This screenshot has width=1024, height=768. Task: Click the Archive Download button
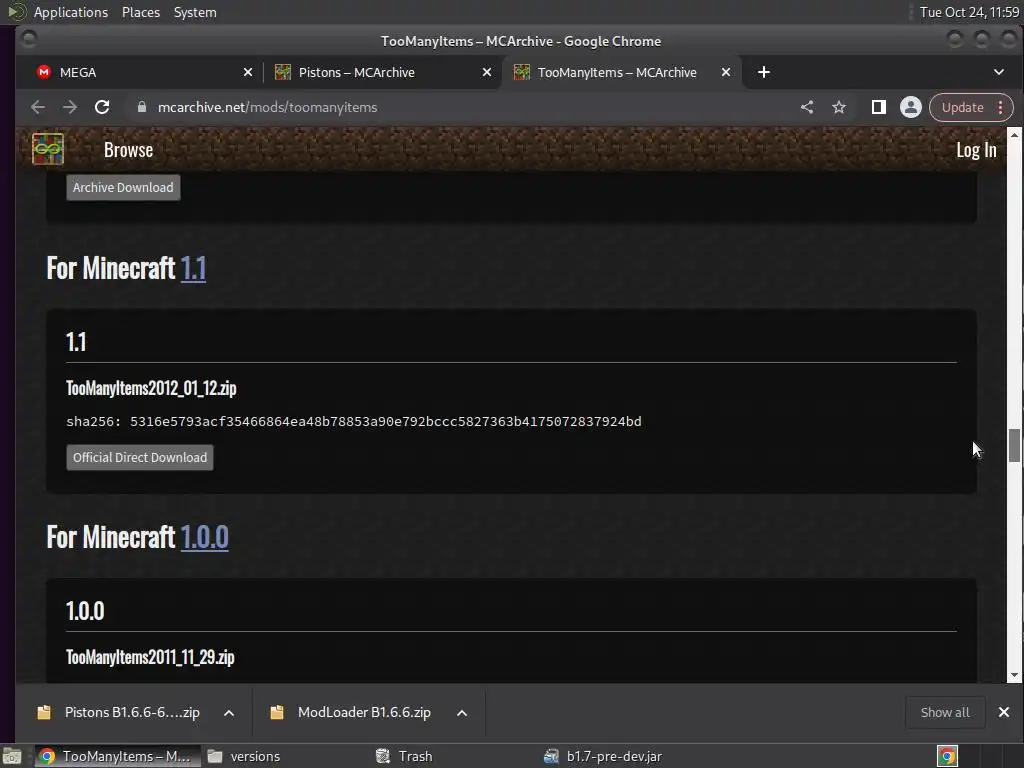(x=123, y=187)
